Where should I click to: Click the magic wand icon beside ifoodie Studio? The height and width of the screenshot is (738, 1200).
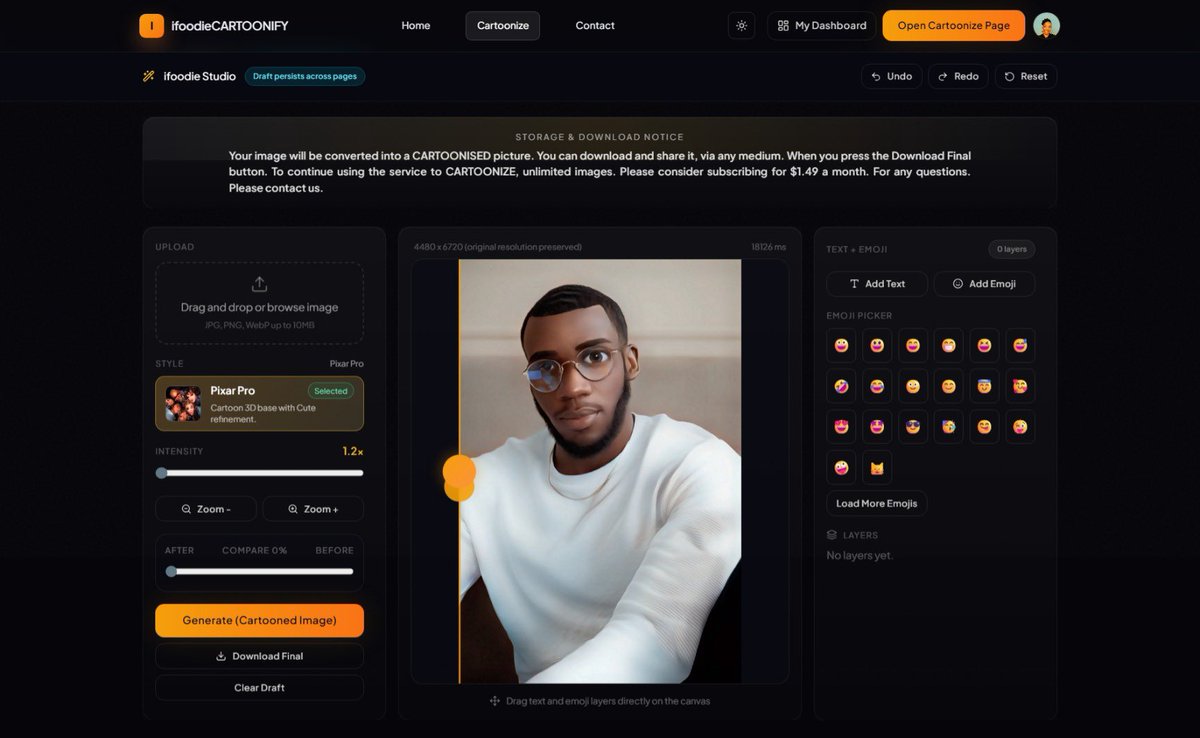149,76
